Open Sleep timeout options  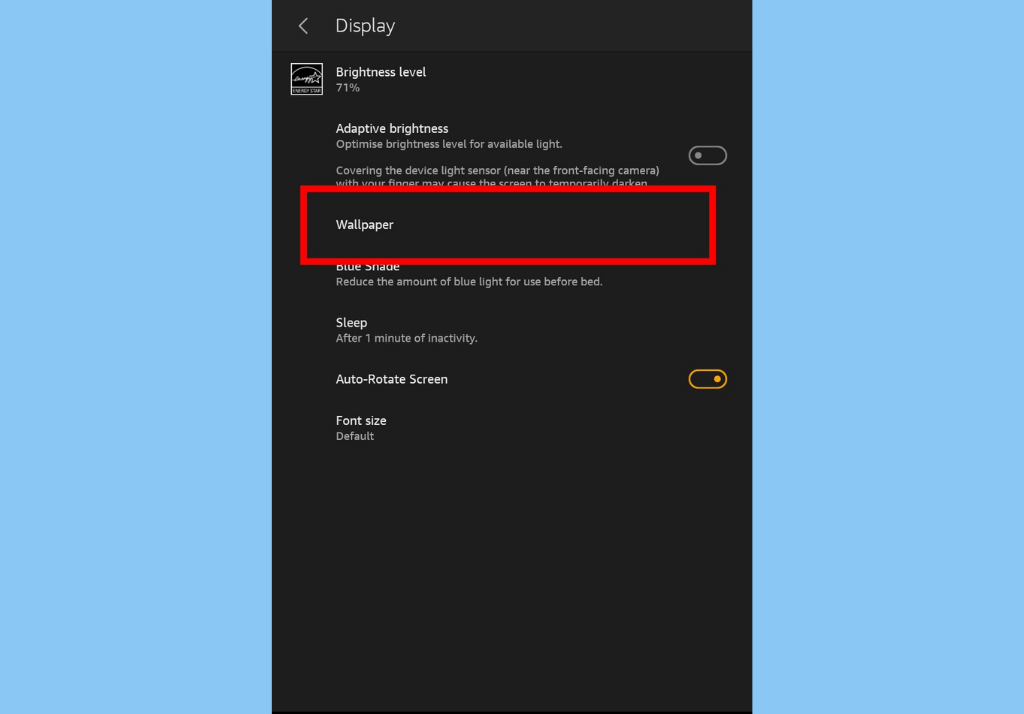[512, 330]
